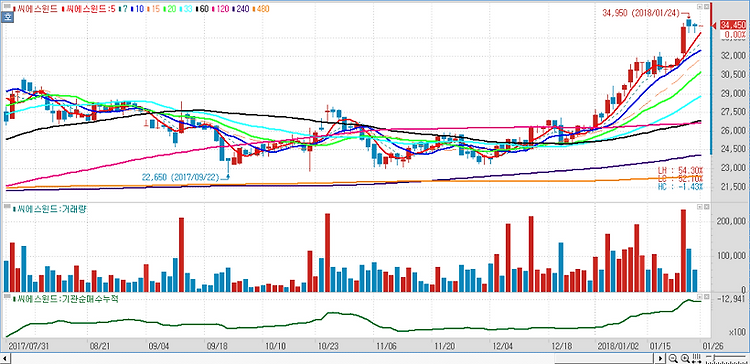Click the scrollbar left arrow button
The height and width of the screenshot is (364, 750).
click(5, 358)
